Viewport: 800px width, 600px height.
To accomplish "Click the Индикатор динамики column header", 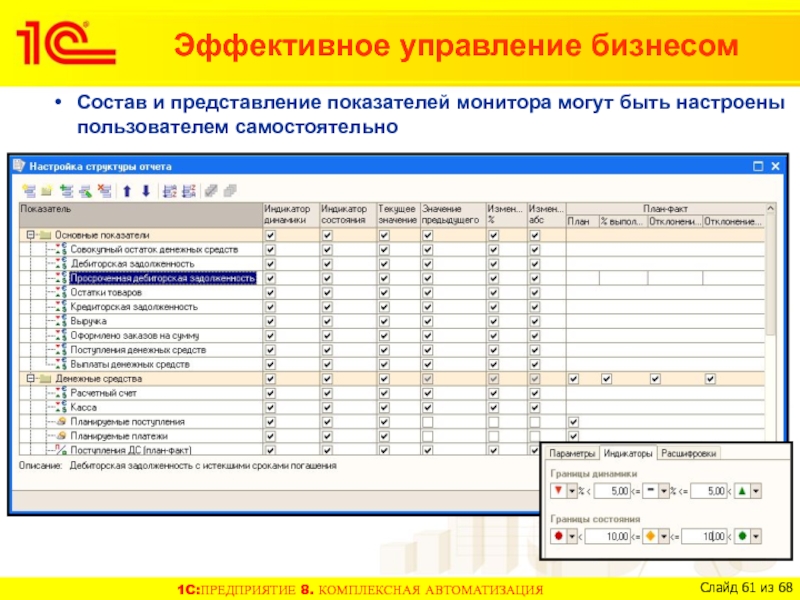I will click(290, 215).
